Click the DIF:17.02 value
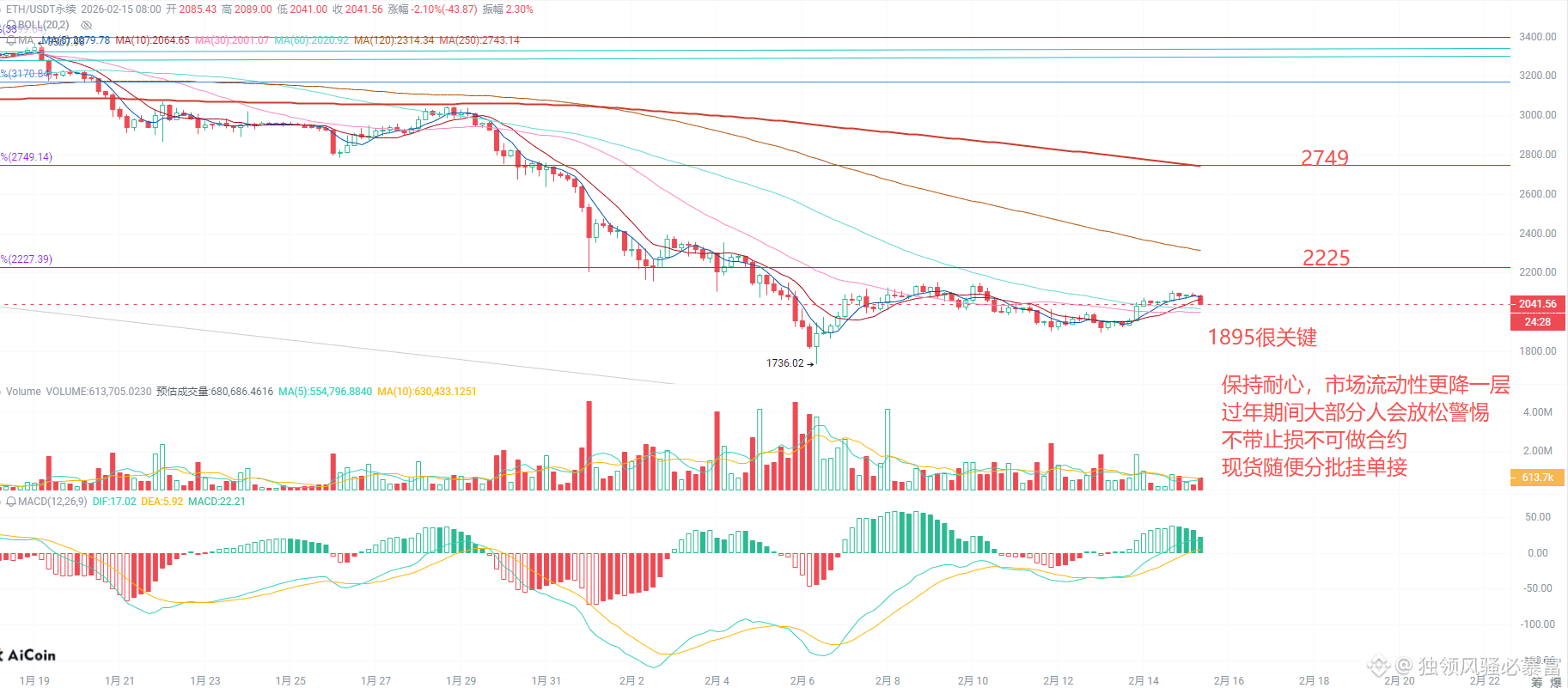Screen dimensions: 1568x688 click(x=114, y=502)
